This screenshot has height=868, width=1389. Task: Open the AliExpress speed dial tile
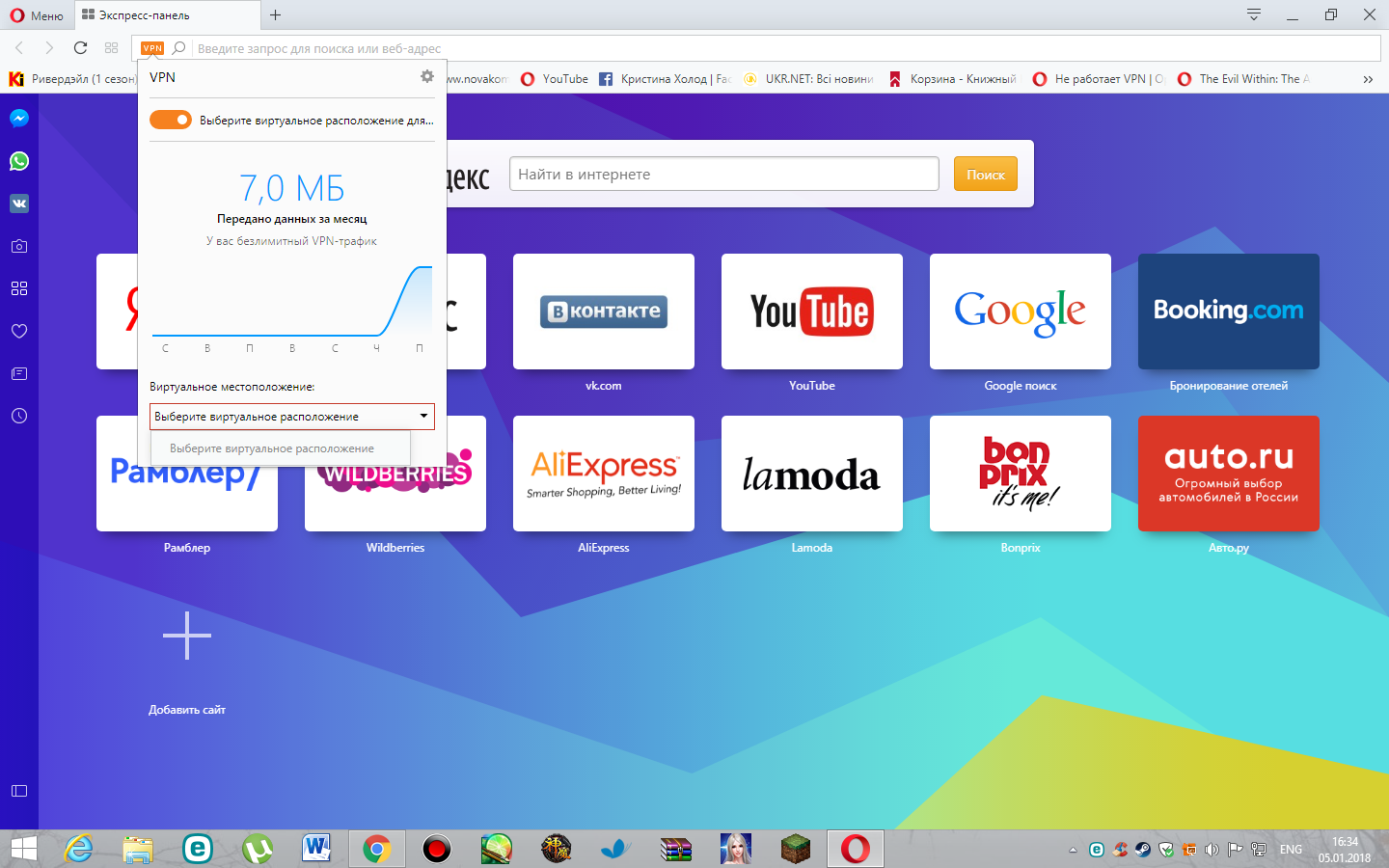click(x=604, y=474)
